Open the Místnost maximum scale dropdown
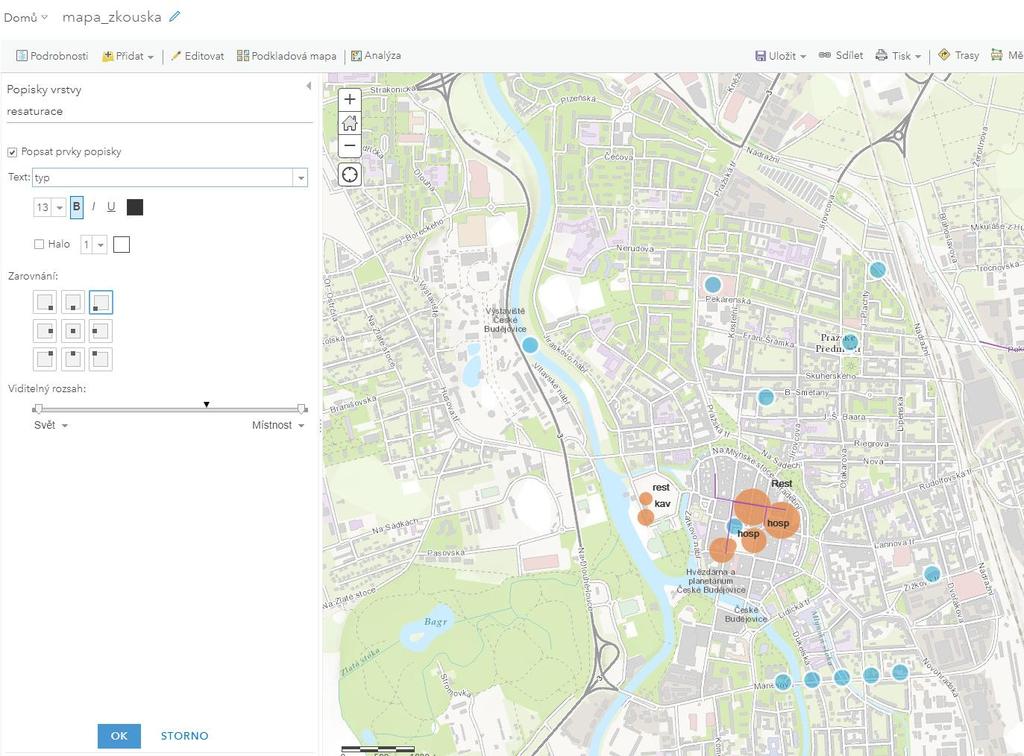 coord(278,426)
